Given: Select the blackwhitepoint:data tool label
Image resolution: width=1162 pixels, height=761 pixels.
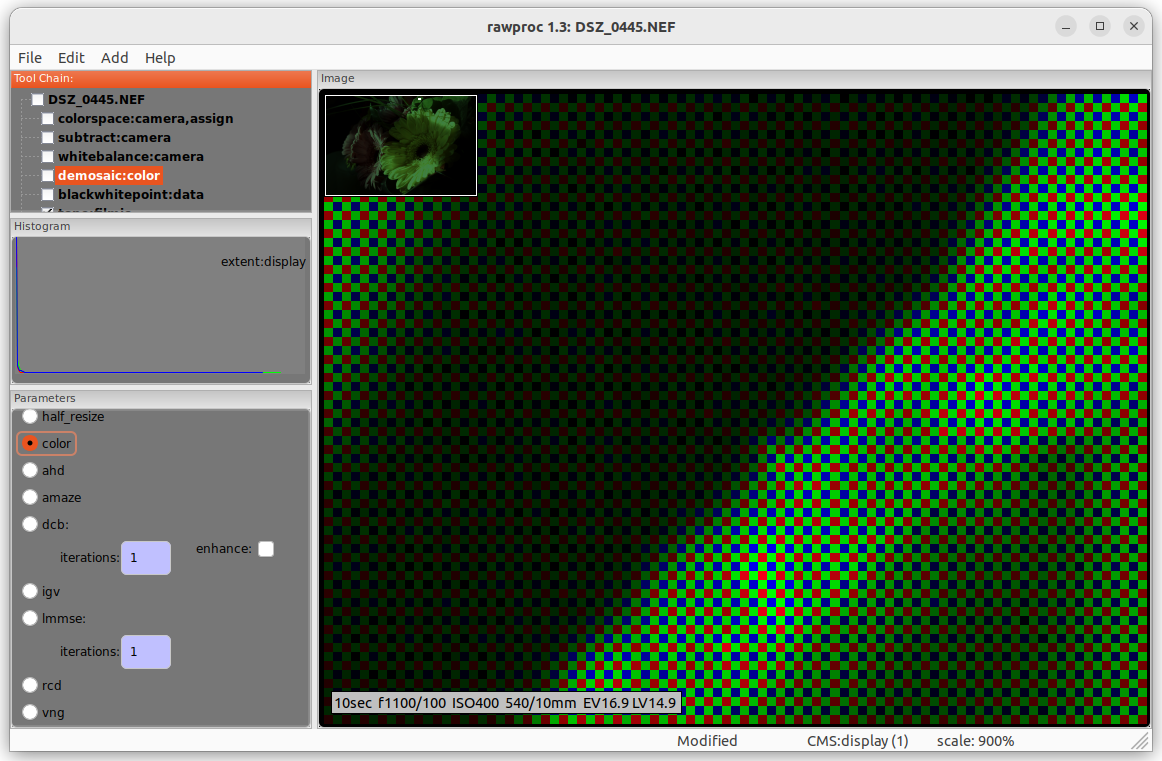Looking at the screenshot, I should [130, 195].
